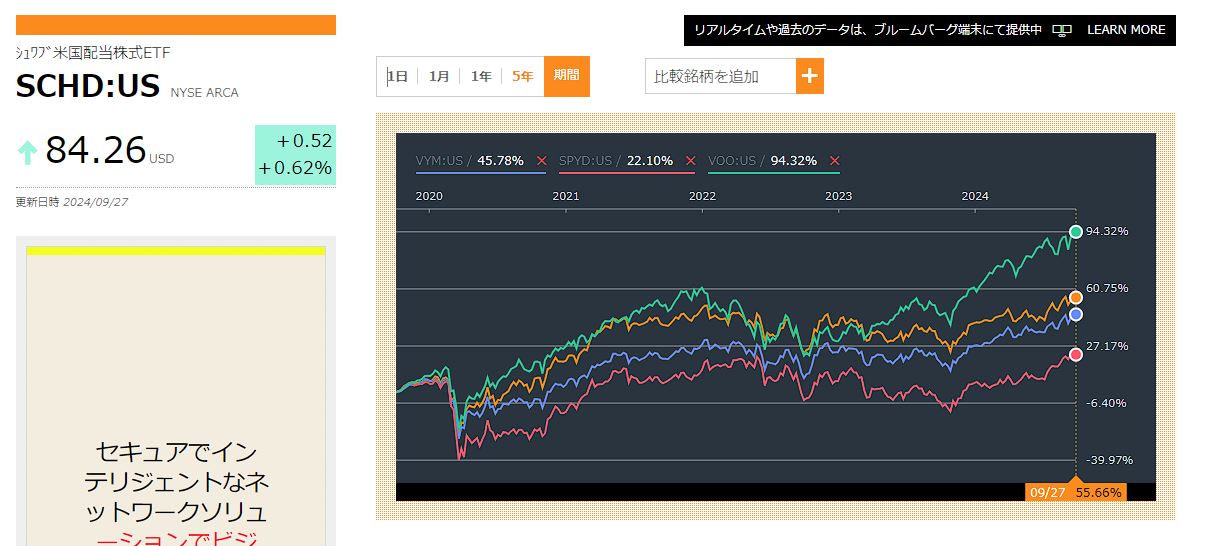Click the 2021 year axis label
1214x546 pixels.
coord(566,196)
